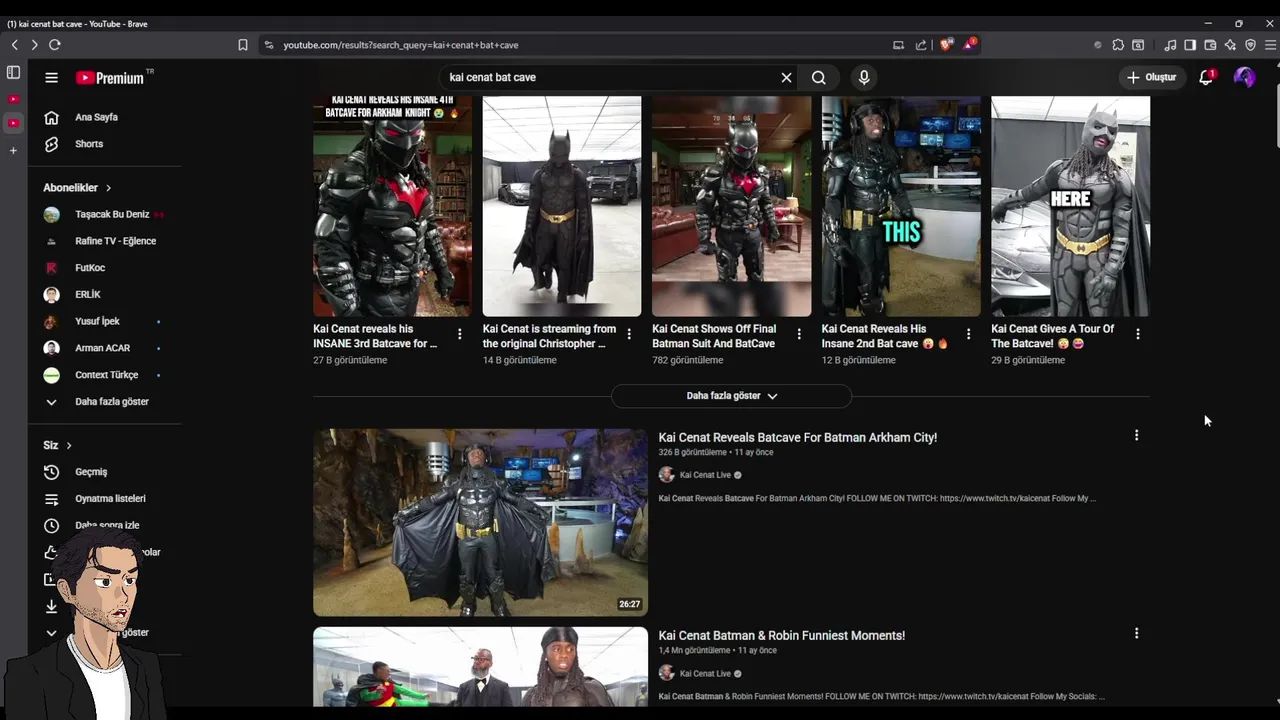Play the 'INSANE 3rd Batcave' short thumbnail
This screenshot has width=1280, height=720.
392,206
